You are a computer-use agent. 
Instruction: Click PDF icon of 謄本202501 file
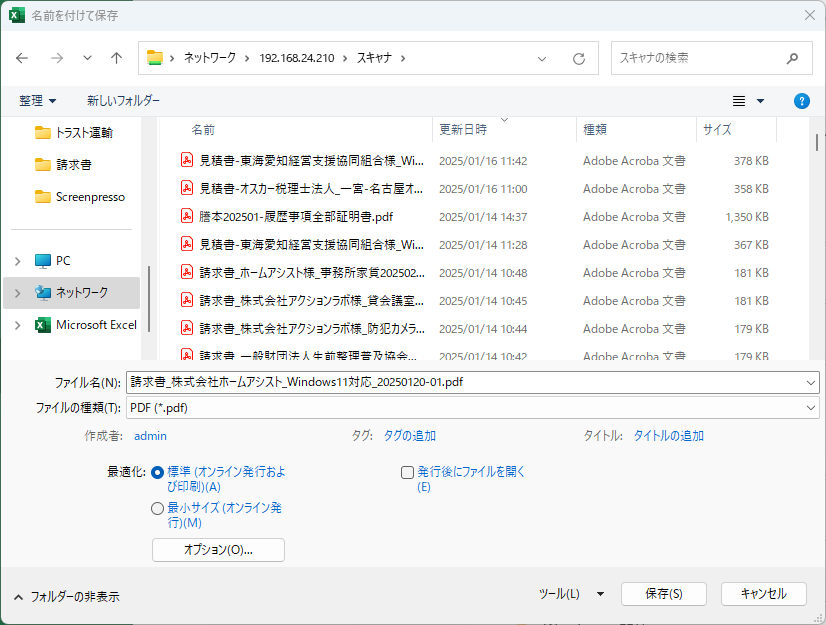186,216
